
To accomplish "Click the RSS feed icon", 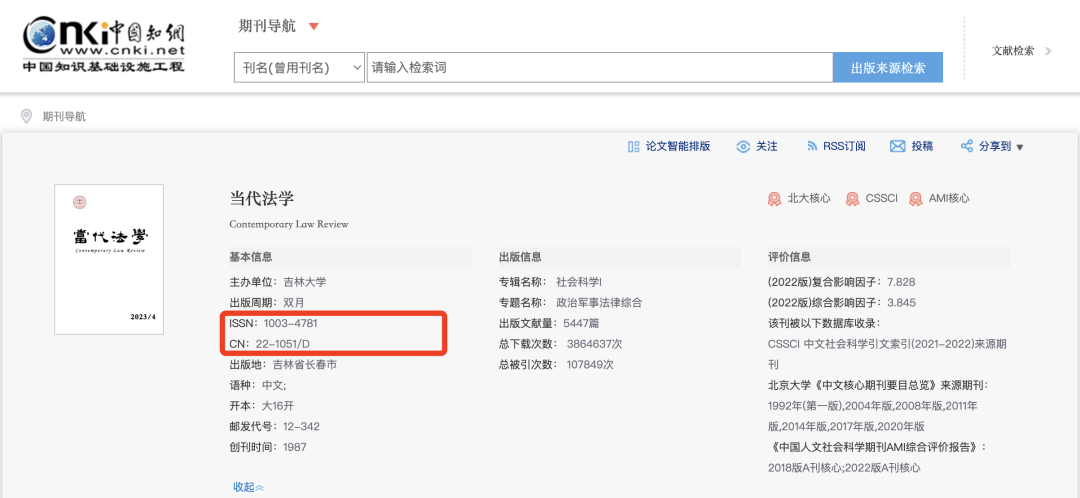I will click(x=812, y=146).
